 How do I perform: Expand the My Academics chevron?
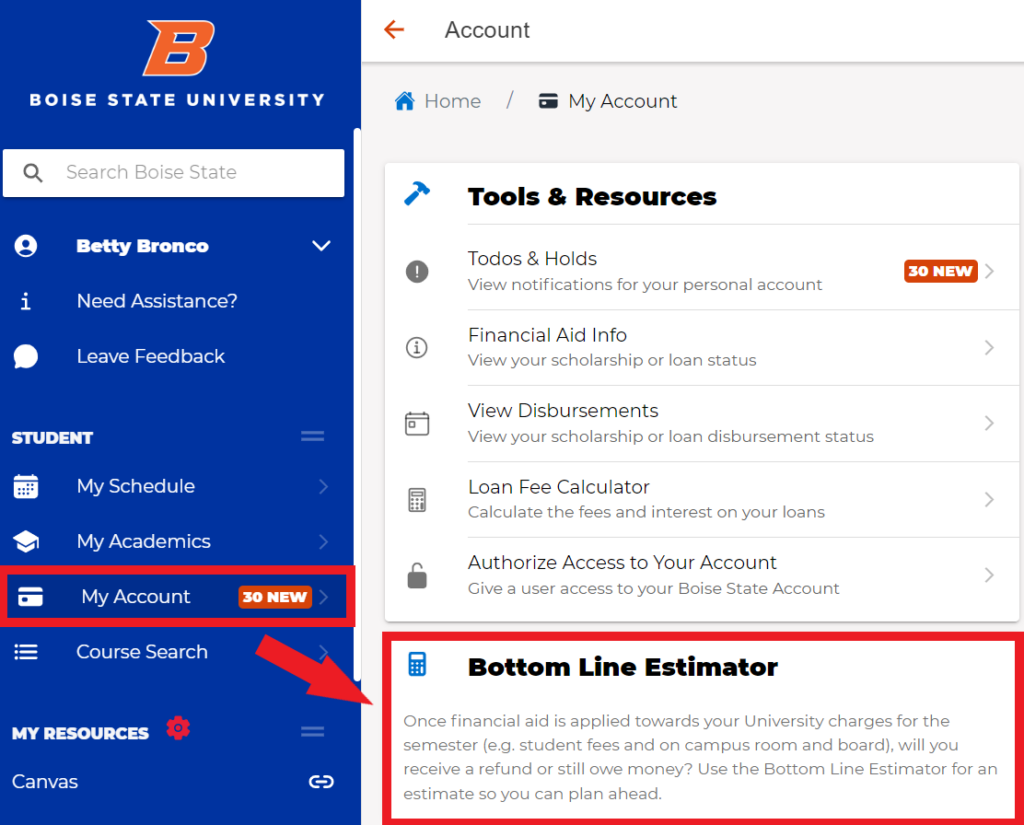(x=323, y=542)
